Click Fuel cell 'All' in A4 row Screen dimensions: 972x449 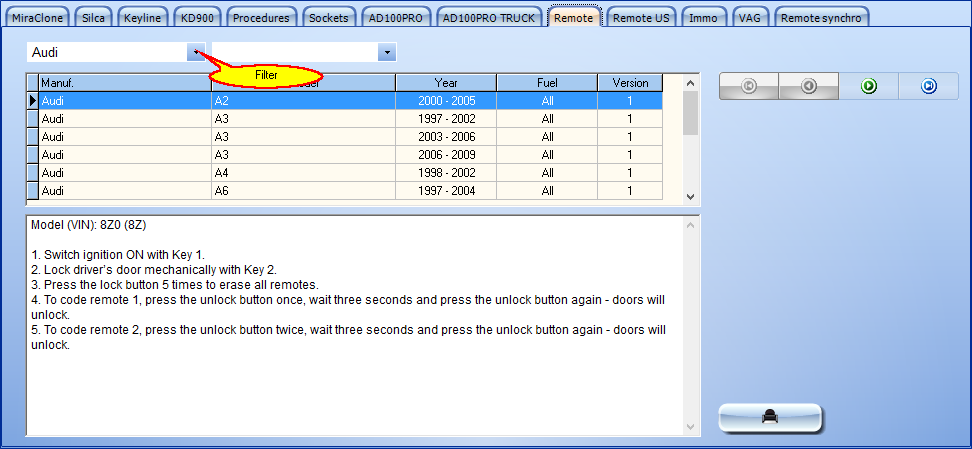[x=547, y=172]
